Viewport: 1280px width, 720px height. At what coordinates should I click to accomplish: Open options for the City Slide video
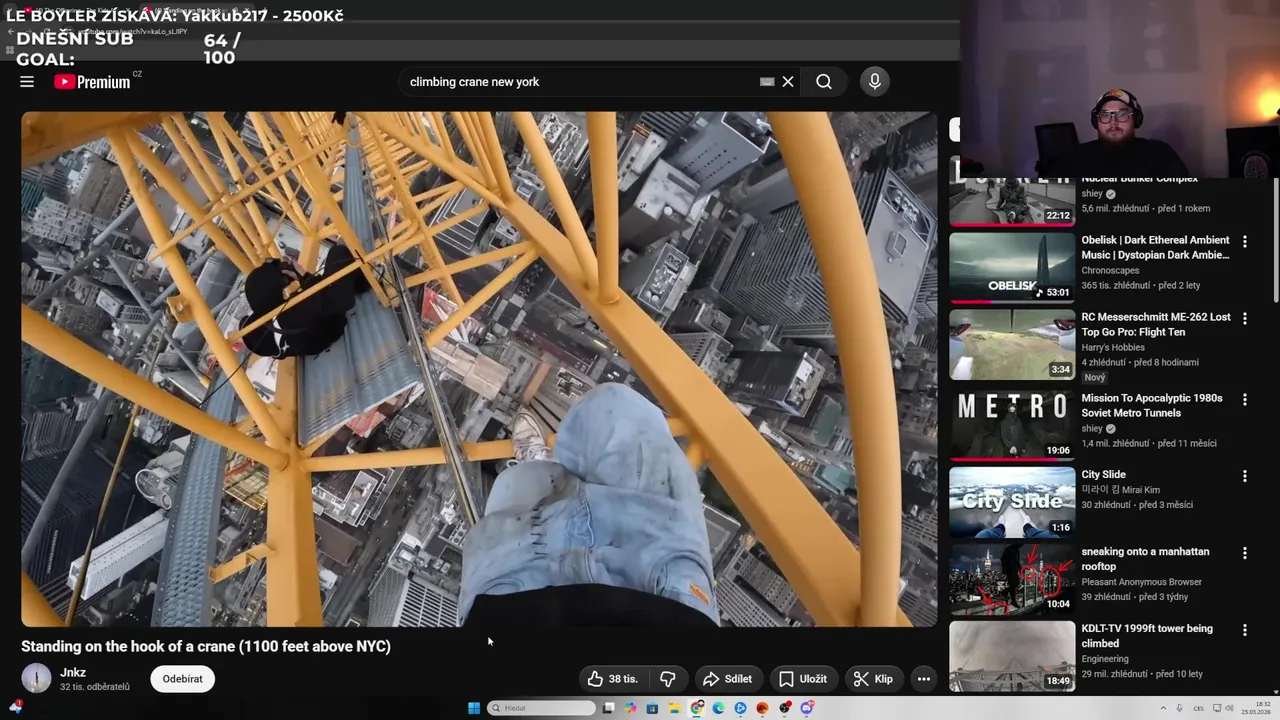coord(1245,477)
